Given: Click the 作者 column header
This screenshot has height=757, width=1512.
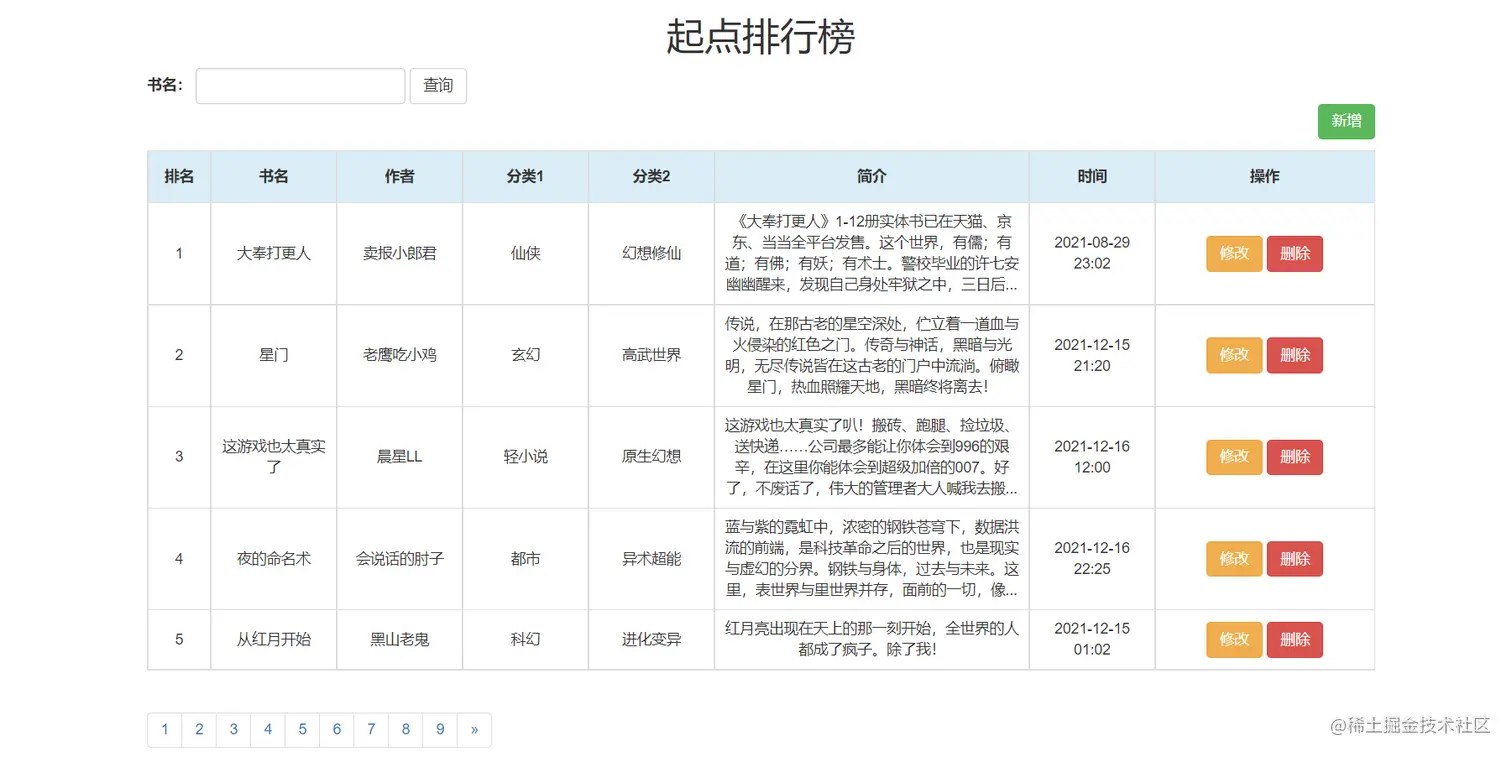Looking at the screenshot, I should click(400, 177).
